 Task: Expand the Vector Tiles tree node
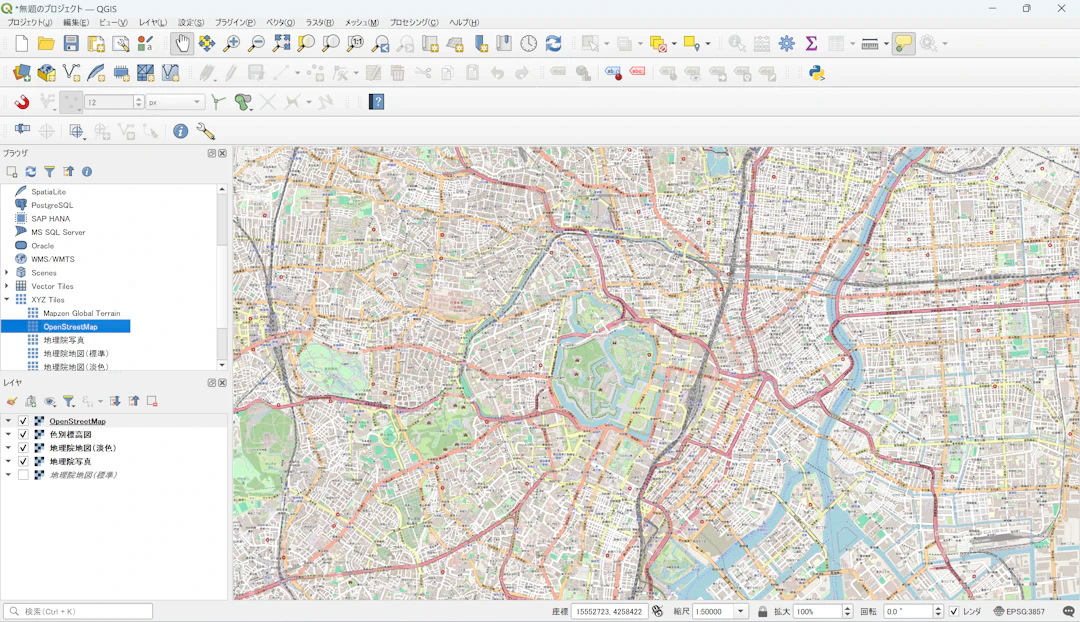coord(7,286)
